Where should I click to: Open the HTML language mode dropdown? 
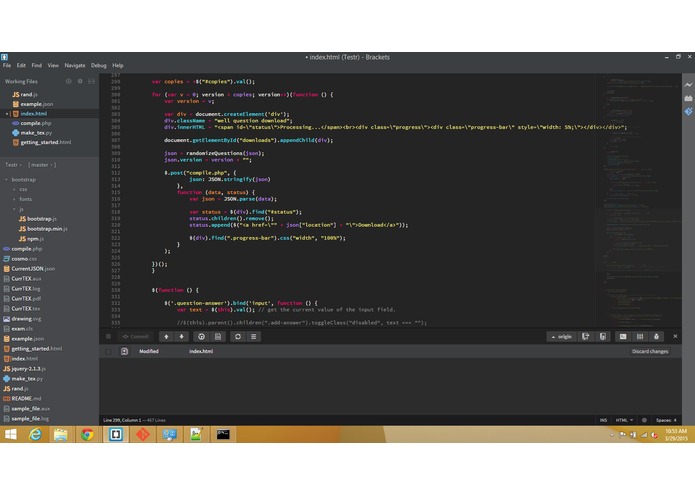pos(624,420)
